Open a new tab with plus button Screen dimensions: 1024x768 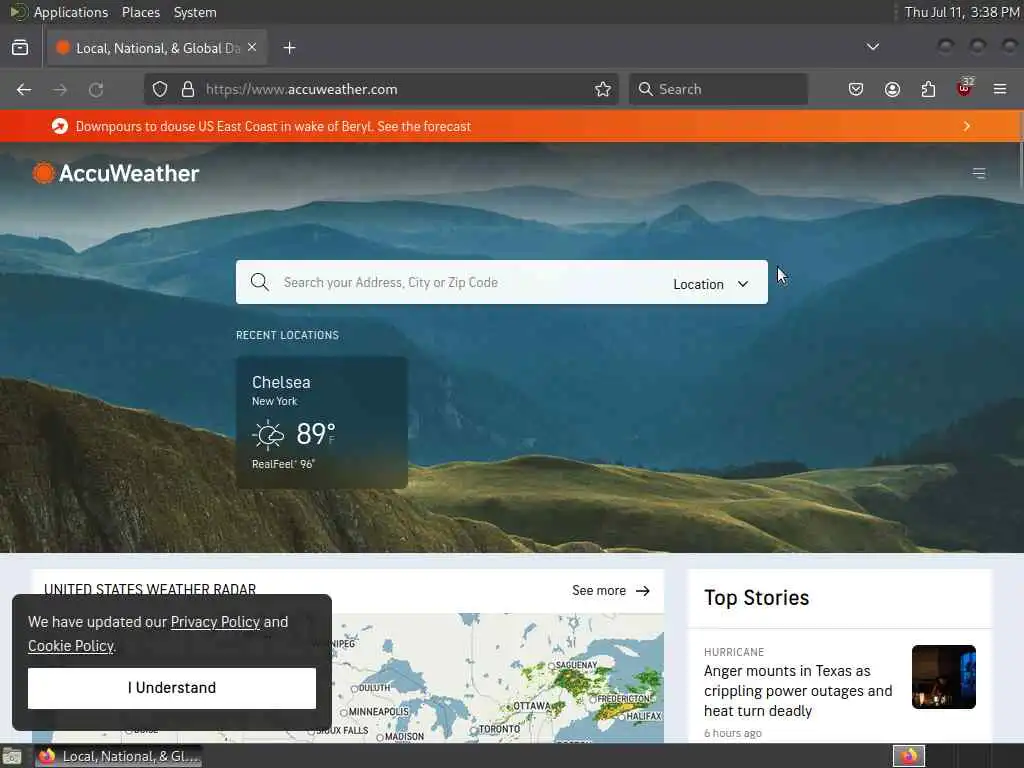tap(289, 48)
